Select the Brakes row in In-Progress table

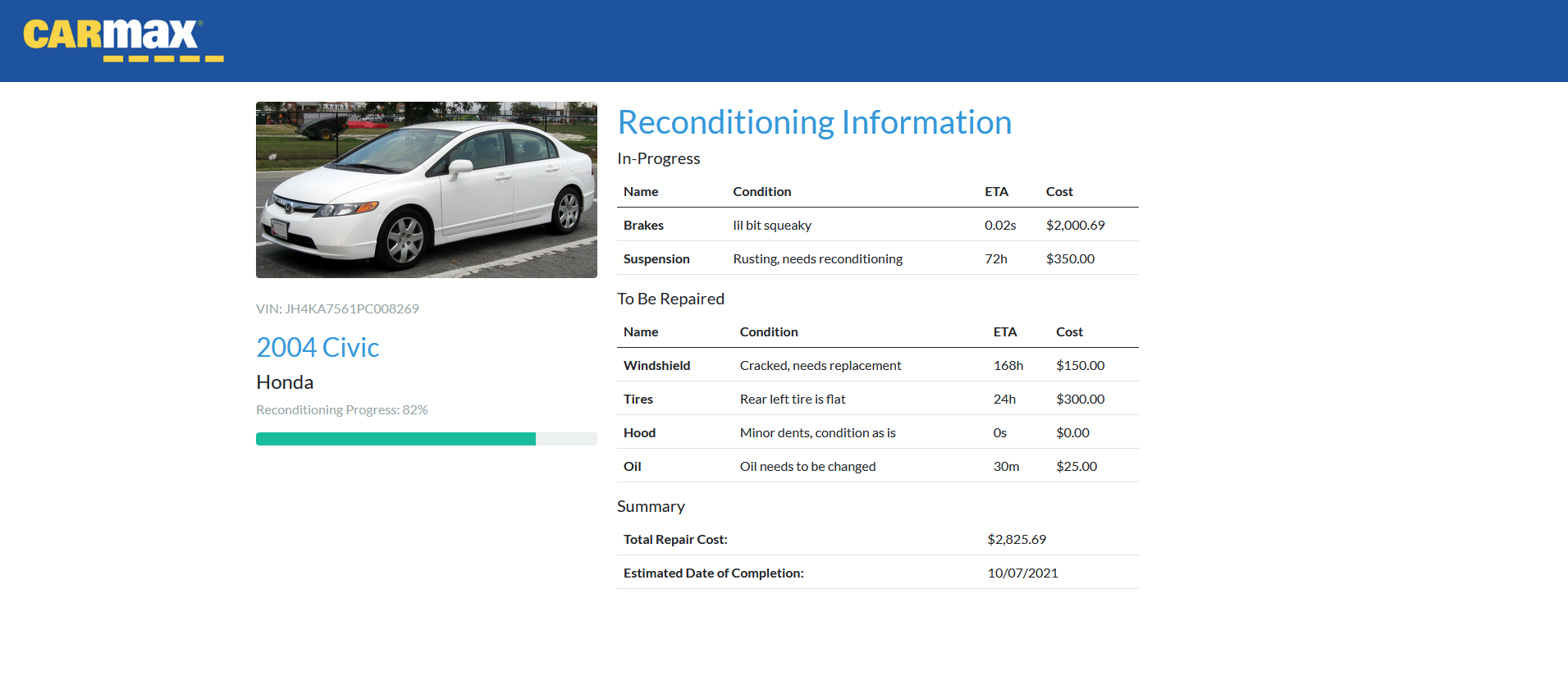(878, 225)
